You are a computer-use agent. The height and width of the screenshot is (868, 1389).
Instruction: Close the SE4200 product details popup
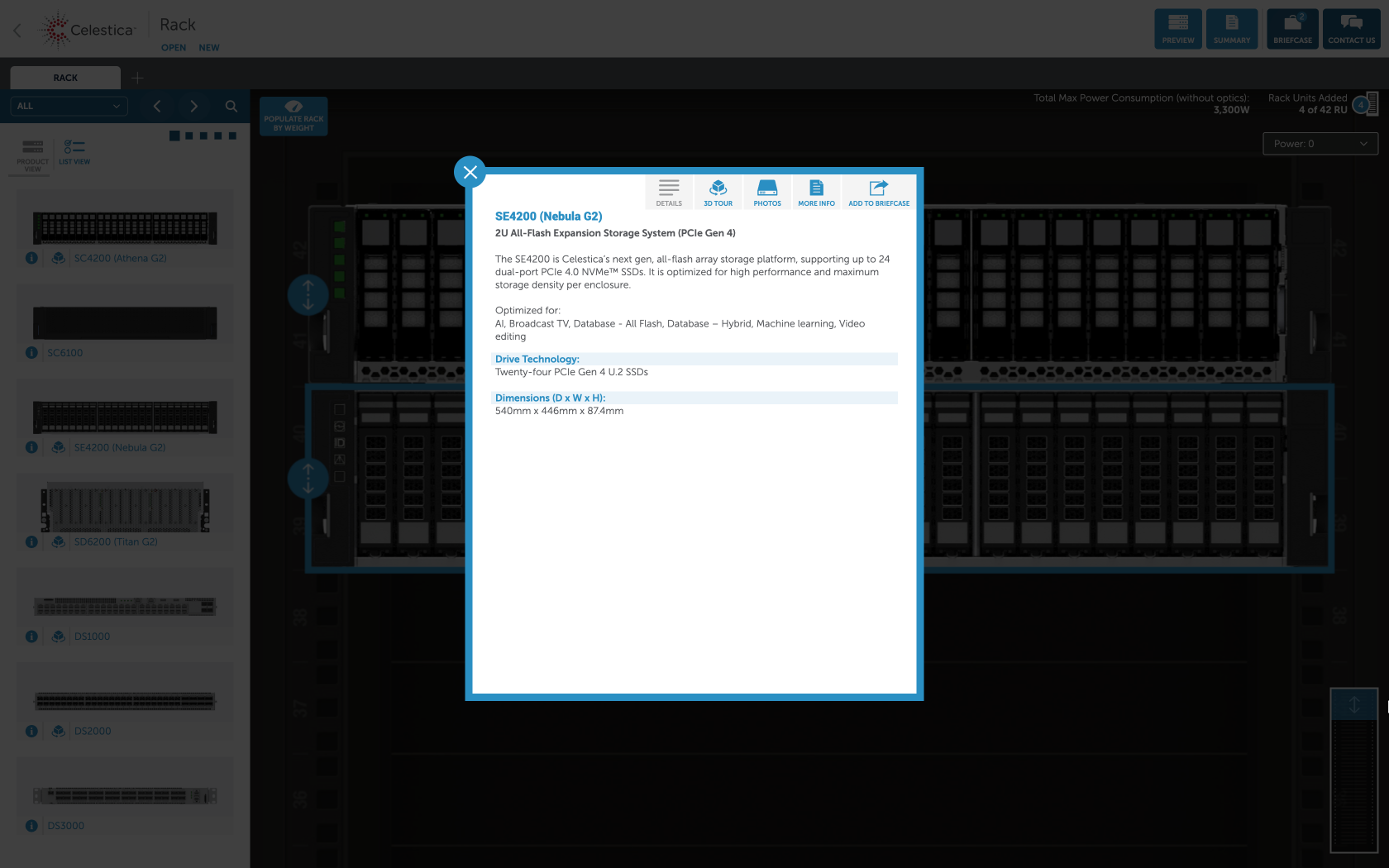tap(470, 172)
